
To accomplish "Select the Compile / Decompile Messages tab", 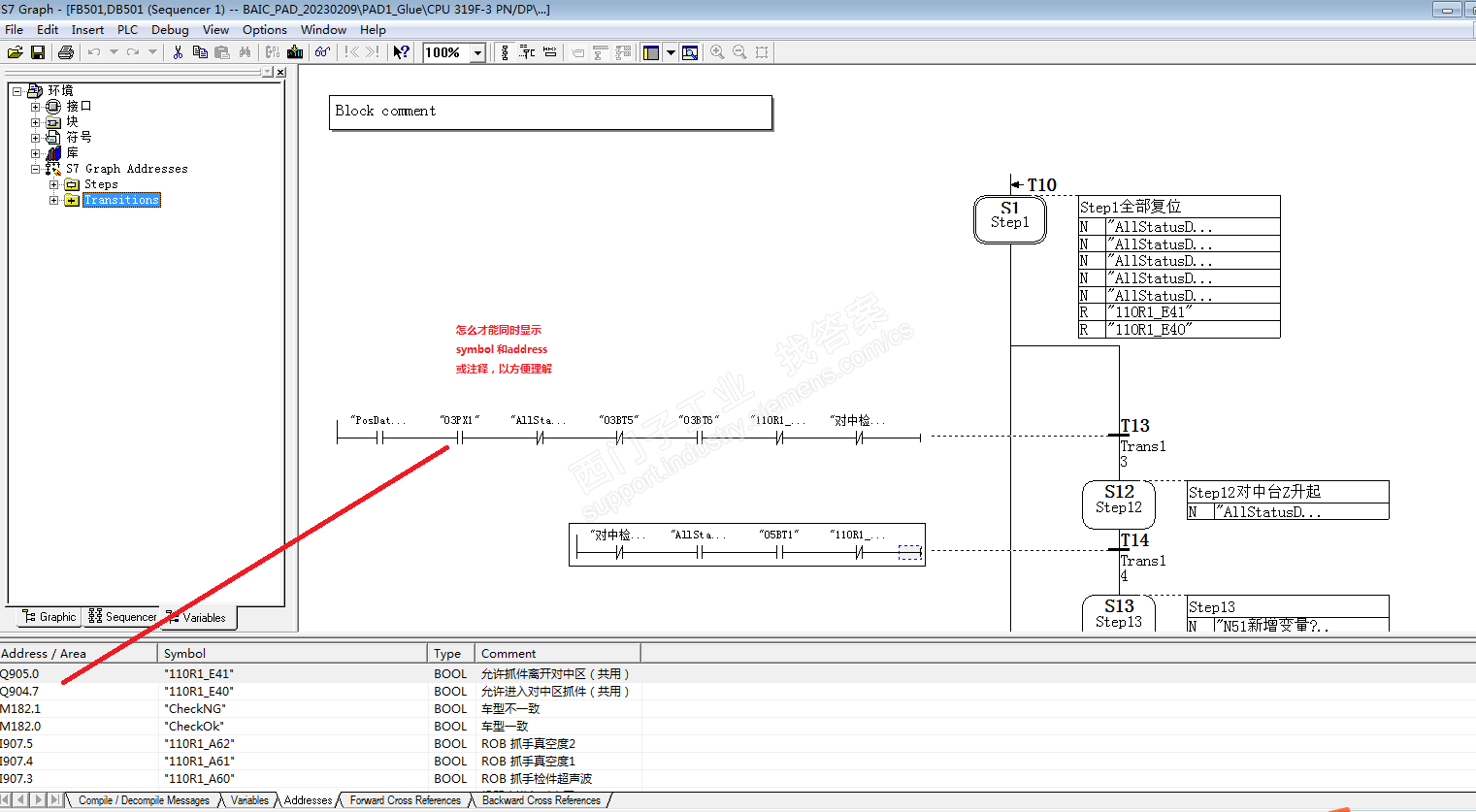I will coord(144,800).
